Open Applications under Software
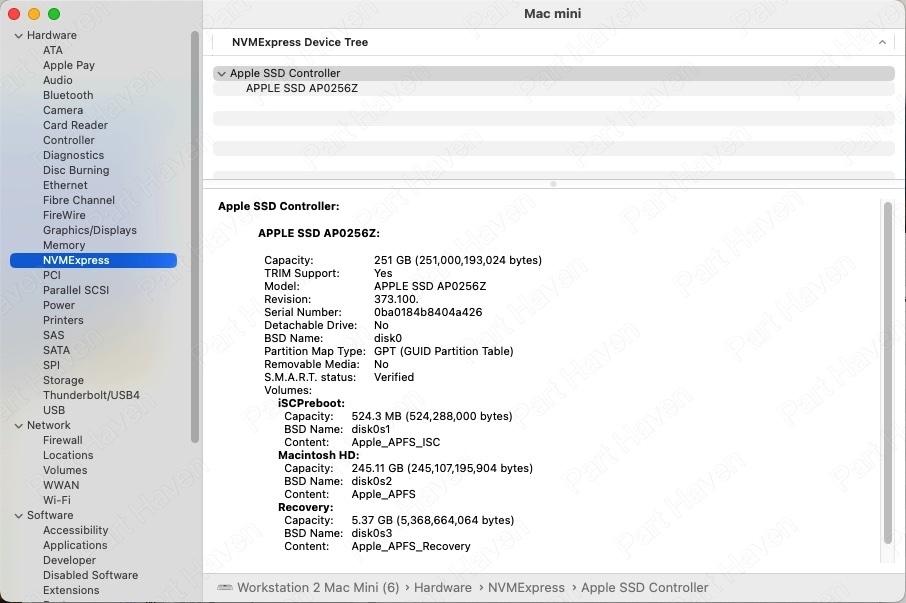Viewport: 906px width, 603px height. [x=75, y=546]
